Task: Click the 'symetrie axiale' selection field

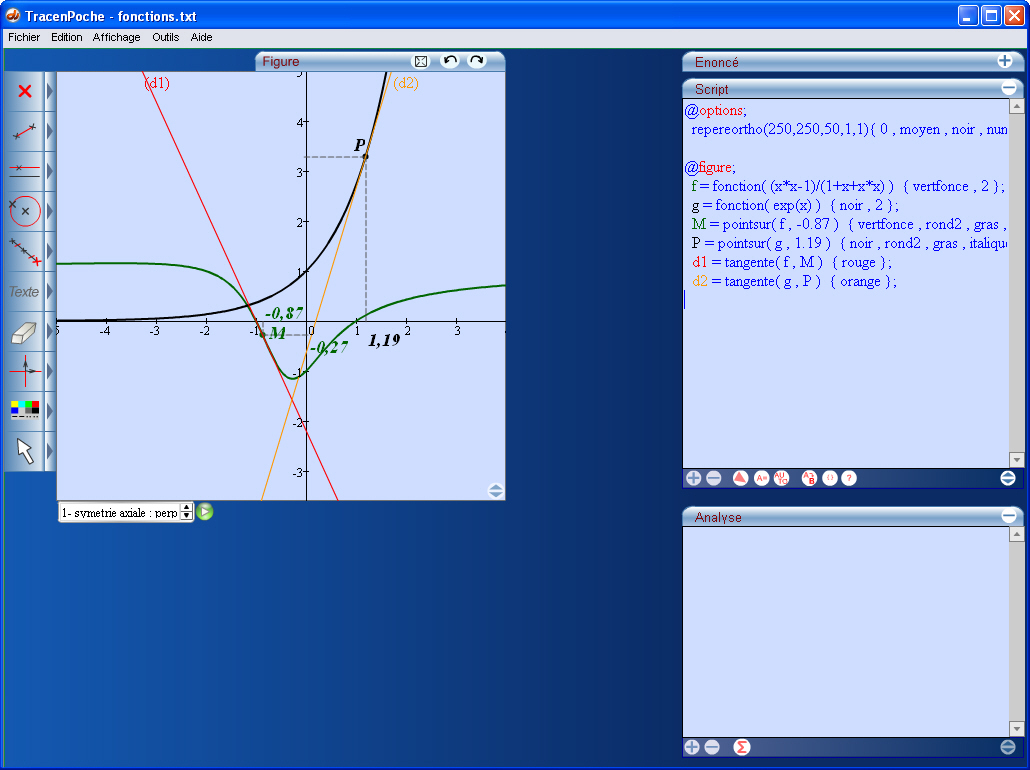Action: click(x=118, y=513)
